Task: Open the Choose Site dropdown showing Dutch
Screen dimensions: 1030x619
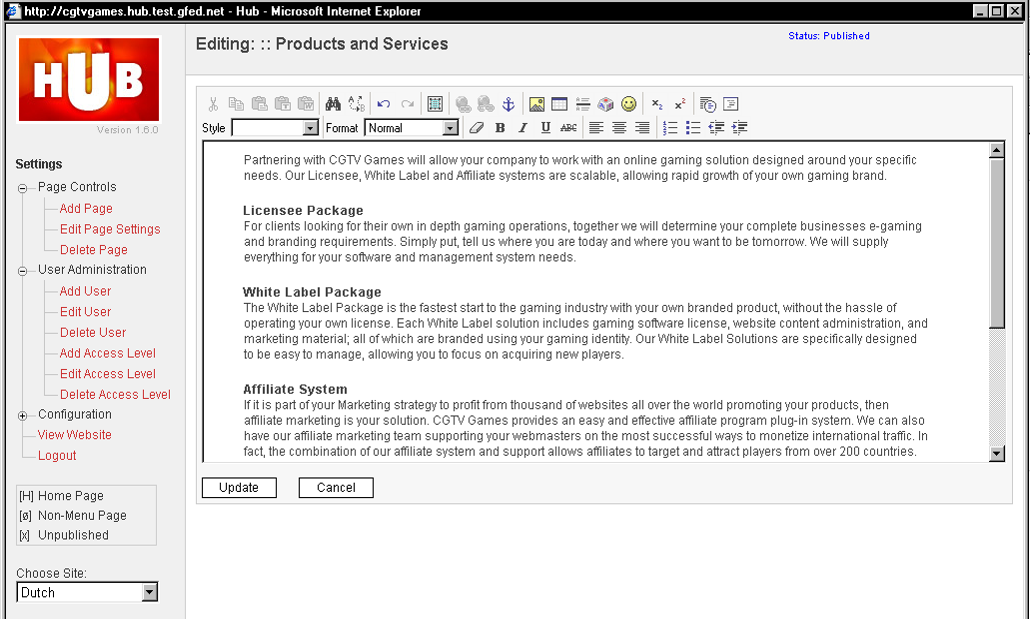Action: (87, 592)
